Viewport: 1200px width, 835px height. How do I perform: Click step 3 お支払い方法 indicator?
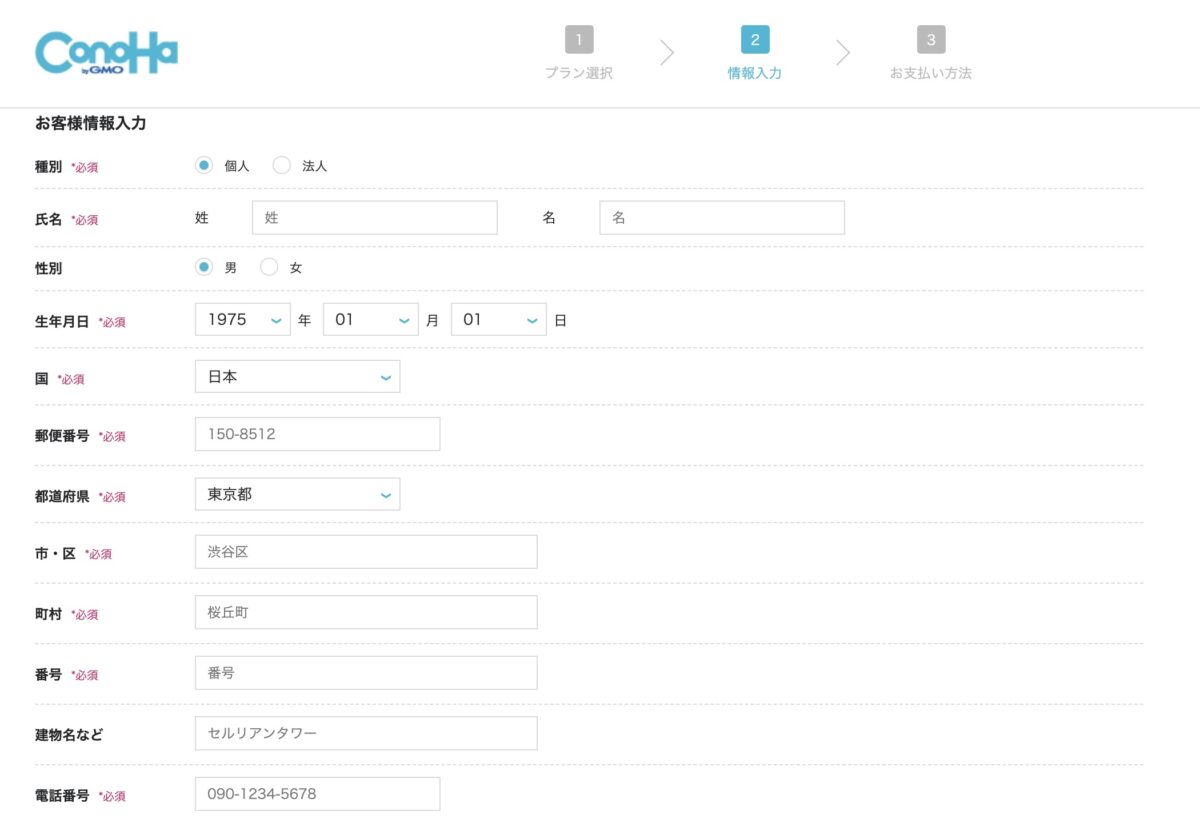[931, 54]
